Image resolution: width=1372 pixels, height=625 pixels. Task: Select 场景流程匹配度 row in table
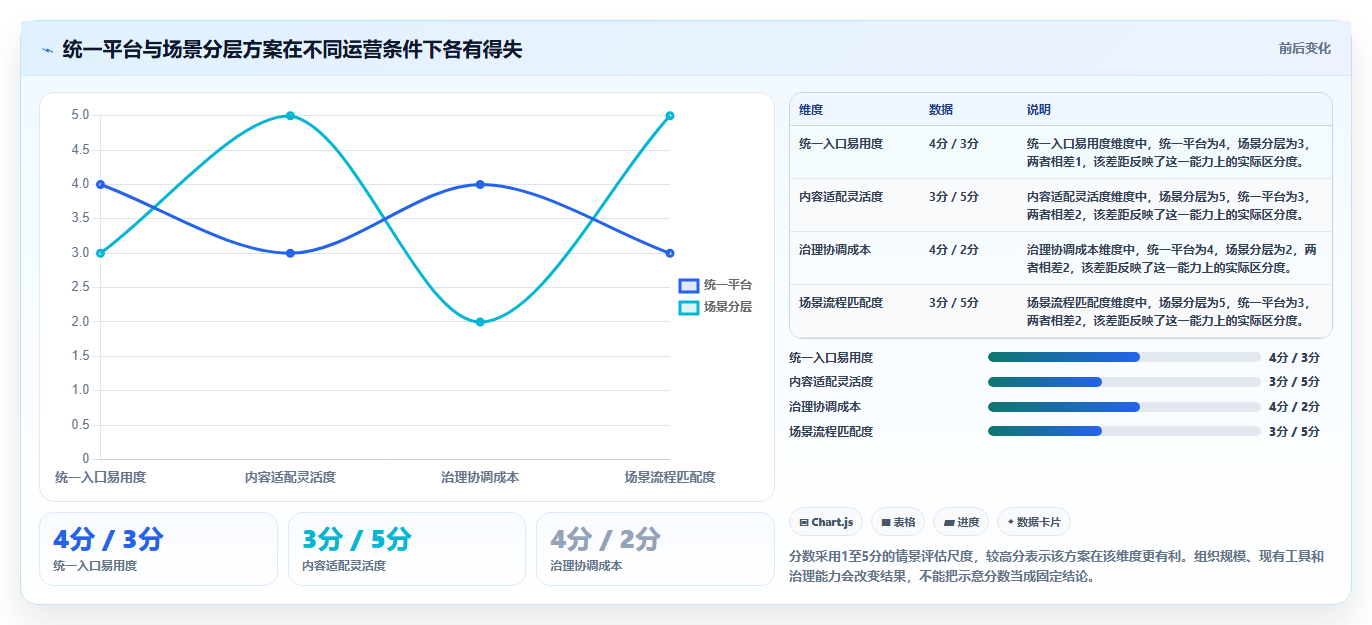(1061, 311)
